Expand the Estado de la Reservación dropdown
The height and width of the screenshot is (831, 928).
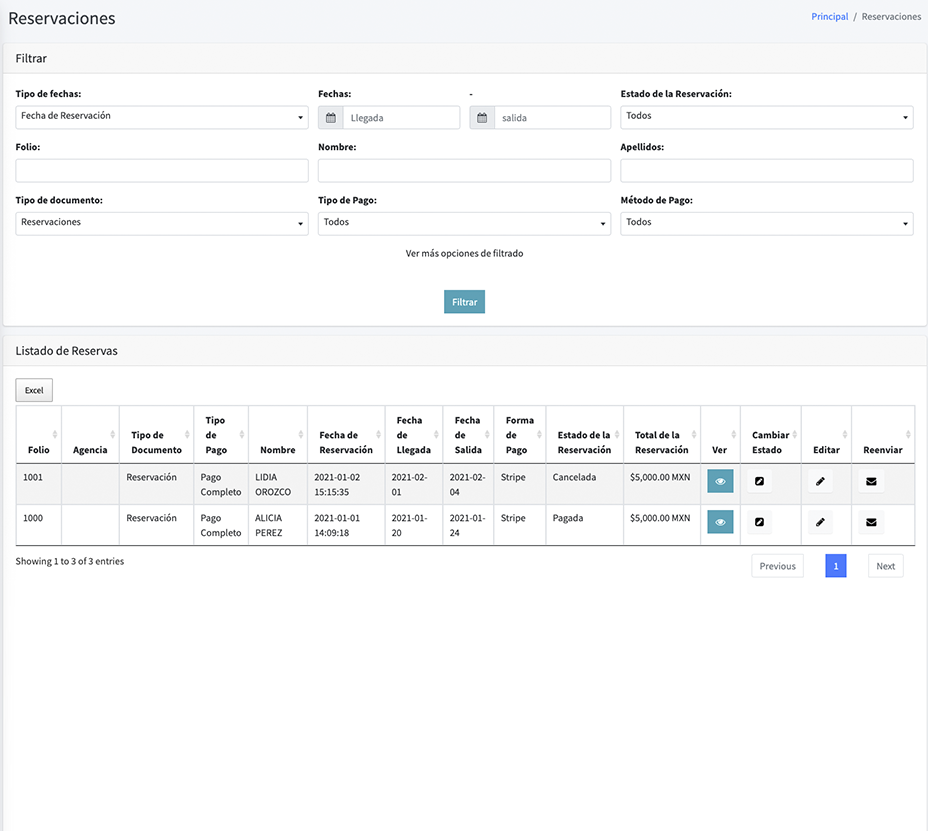tap(766, 117)
